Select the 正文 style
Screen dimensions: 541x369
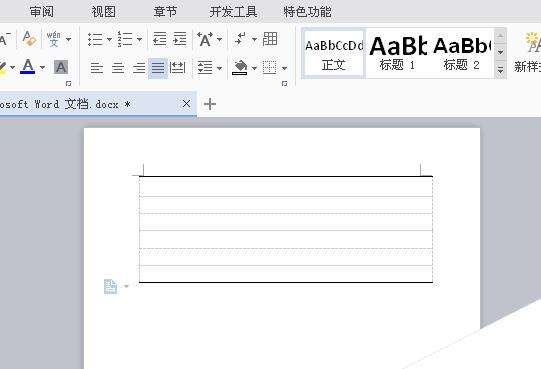click(334, 54)
